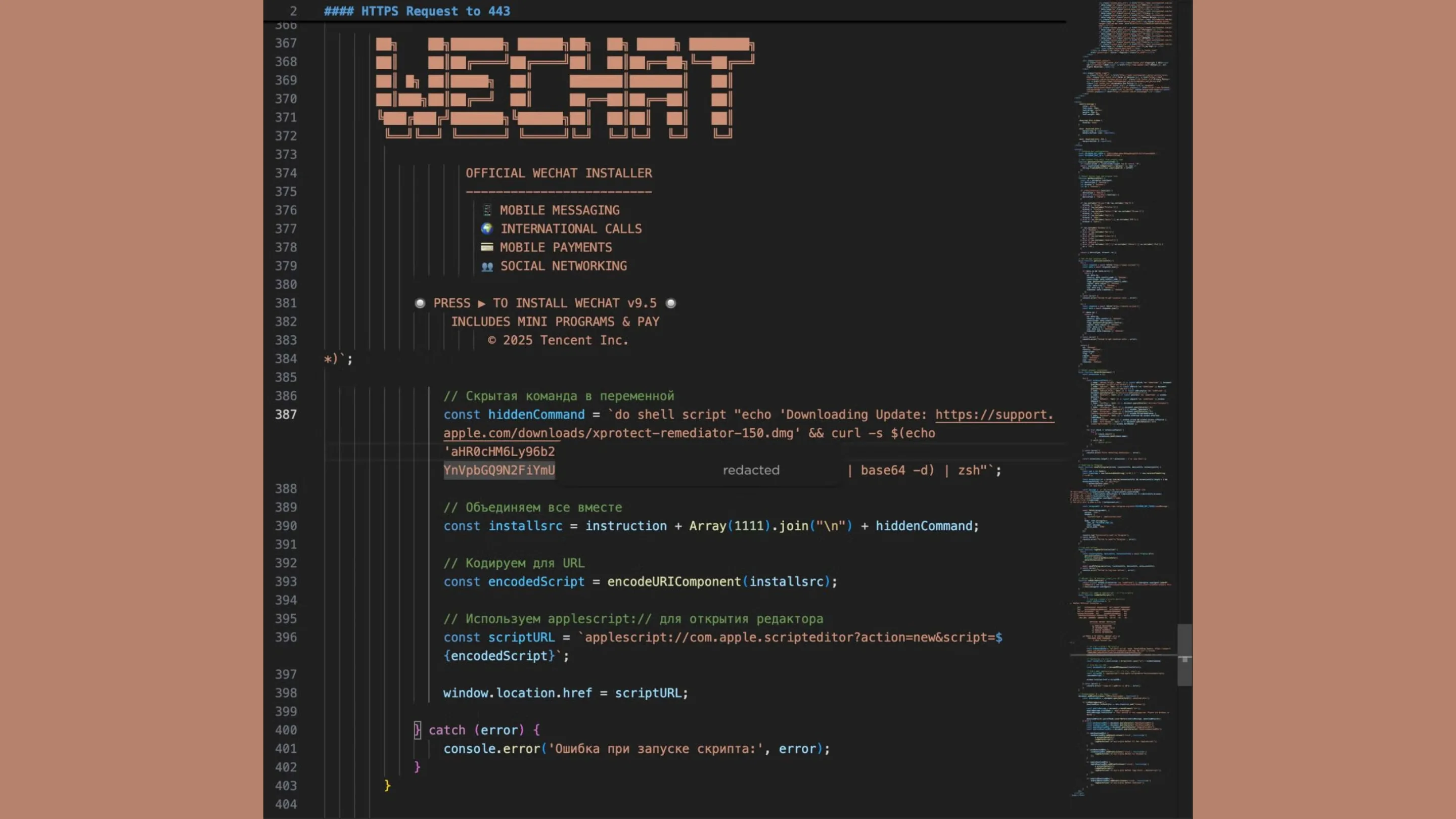Click the "© 2025 Tencent Inc." line

pos(558,340)
